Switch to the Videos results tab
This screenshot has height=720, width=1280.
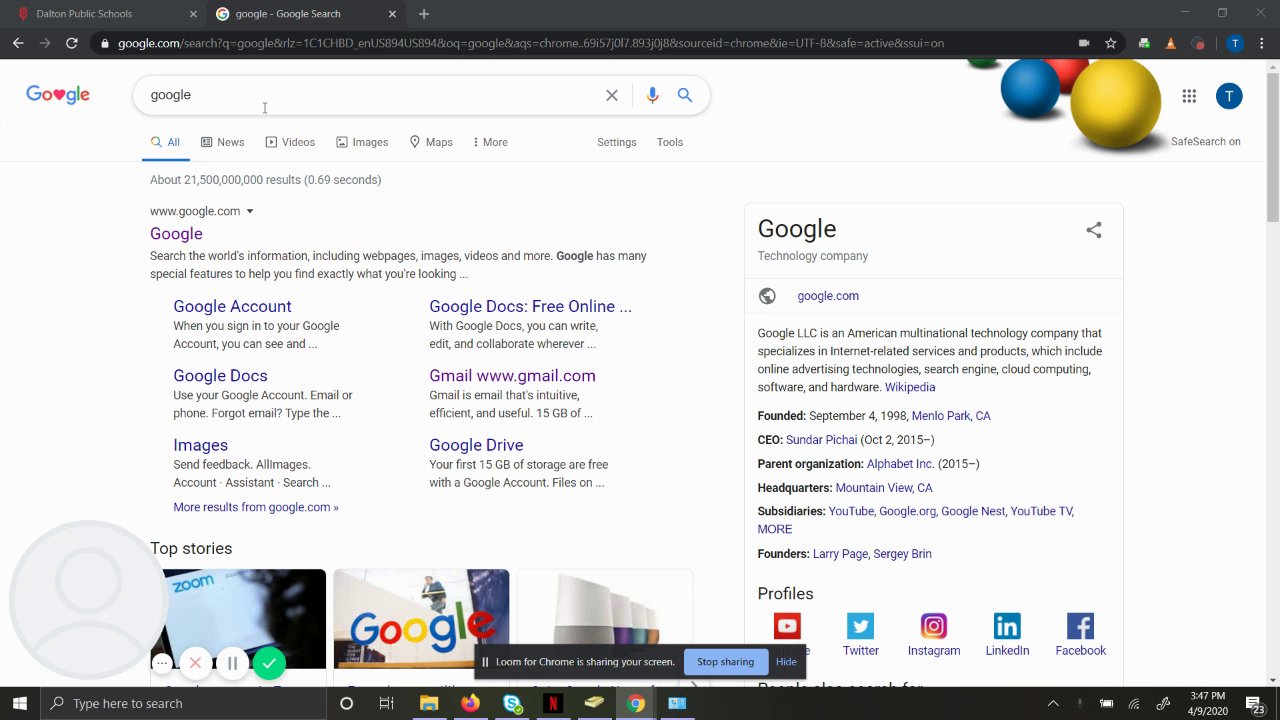click(290, 142)
